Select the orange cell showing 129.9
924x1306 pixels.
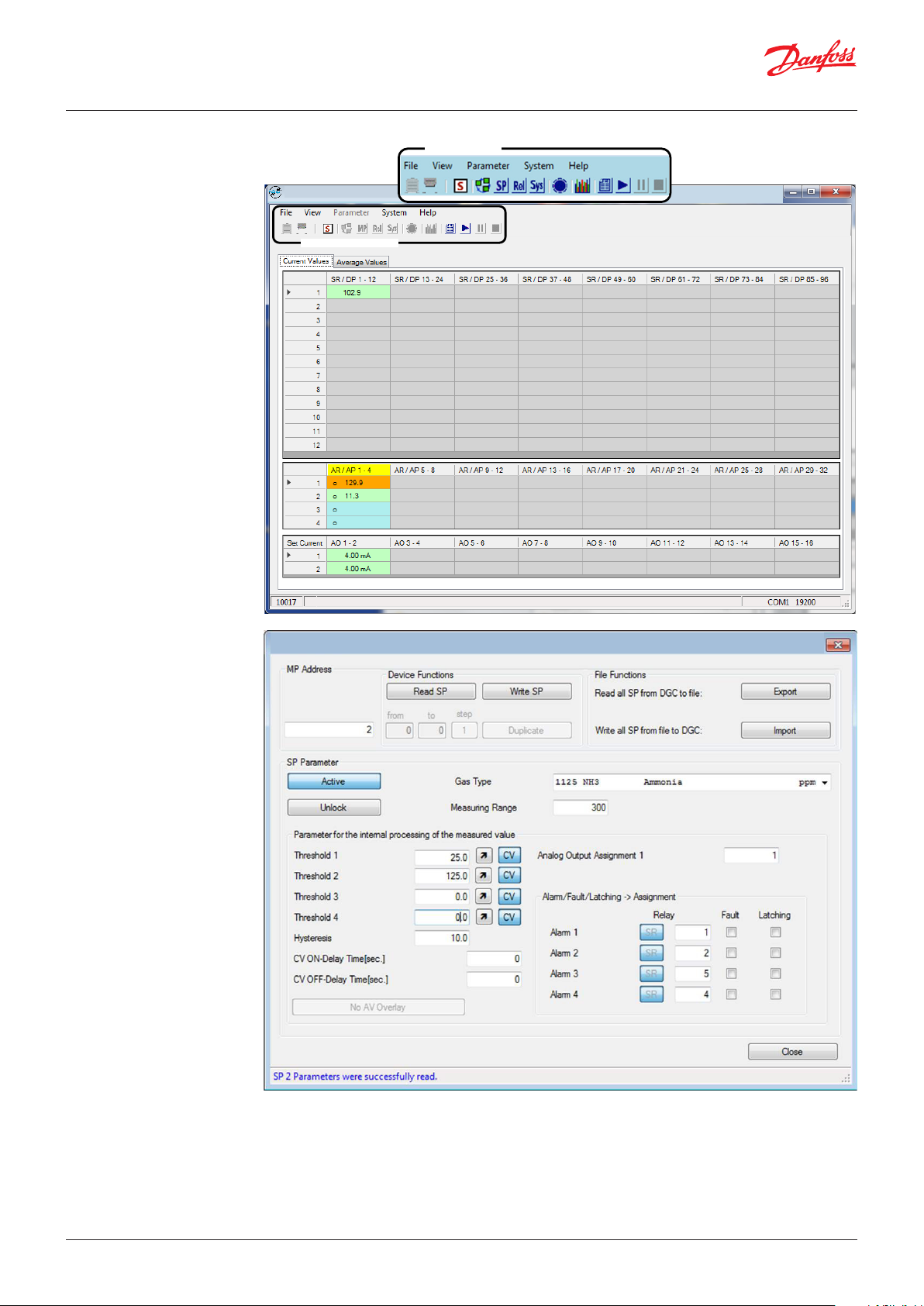coord(358,483)
